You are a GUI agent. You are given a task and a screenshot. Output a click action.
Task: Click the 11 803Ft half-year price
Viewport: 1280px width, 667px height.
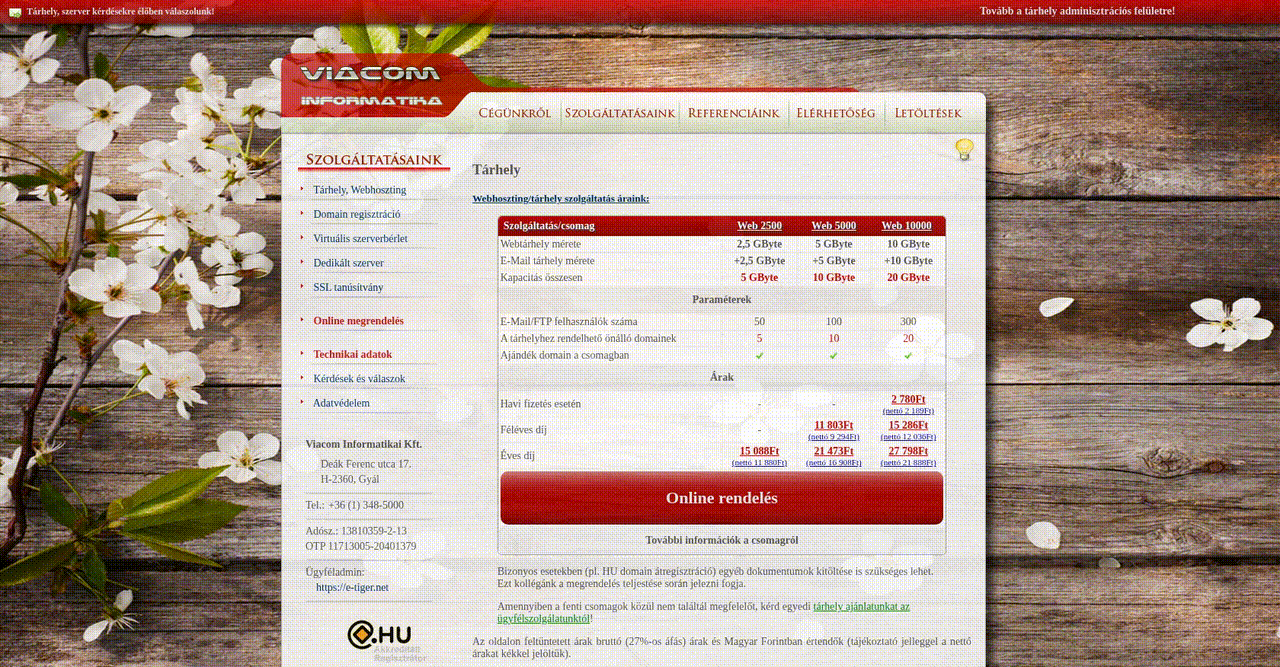pyautogui.click(x=834, y=425)
